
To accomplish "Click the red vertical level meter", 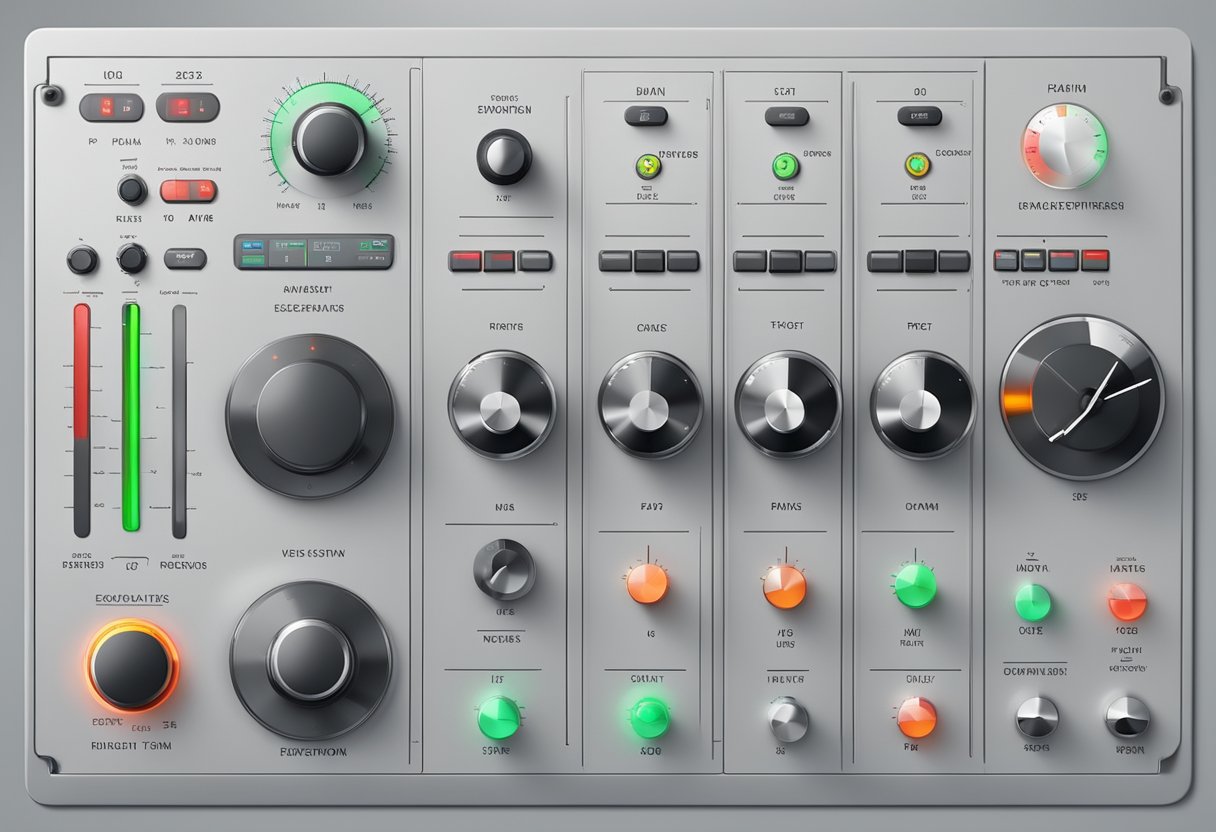I will tap(82, 420).
